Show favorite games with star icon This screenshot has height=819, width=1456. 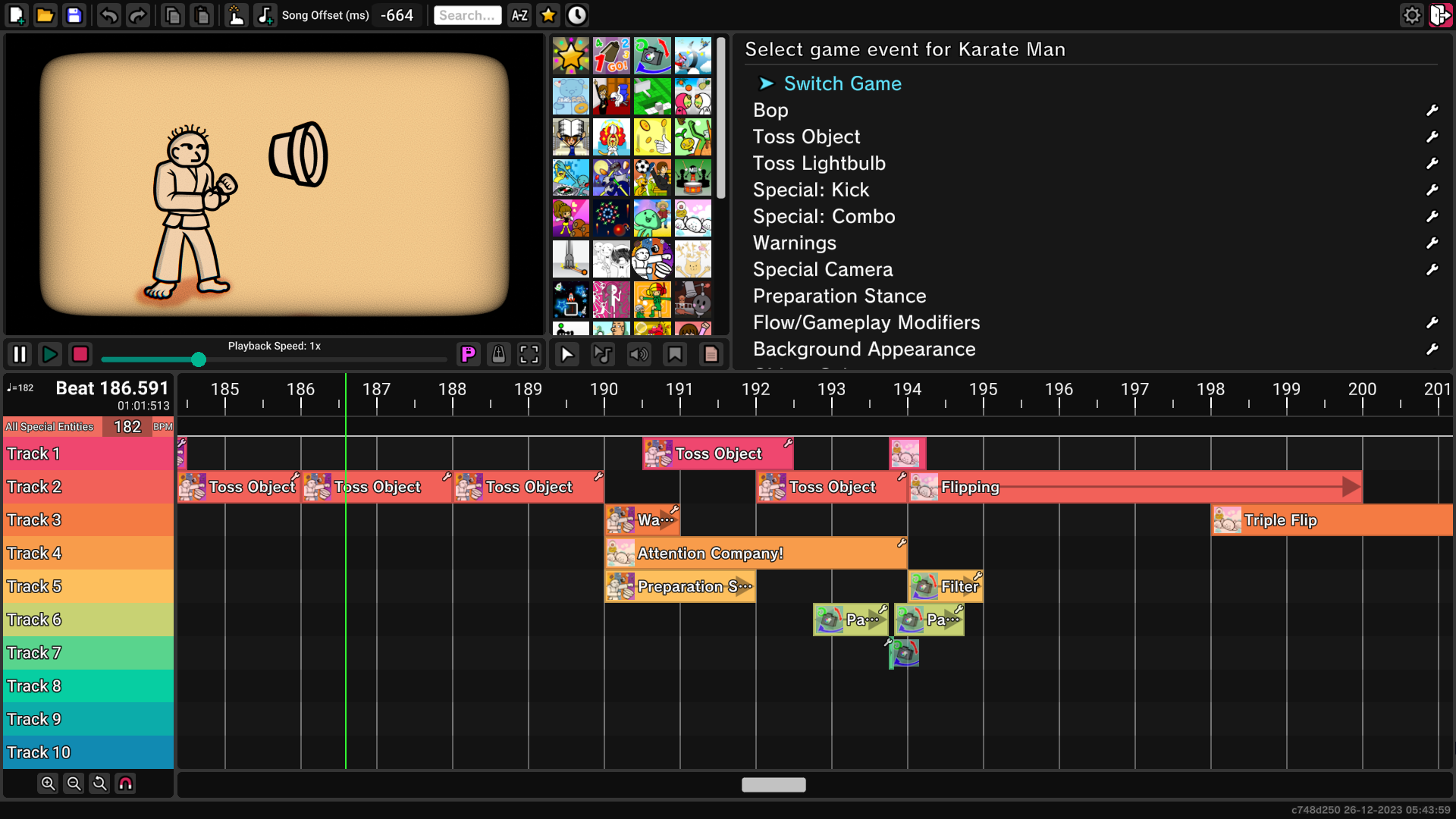click(x=548, y=15)
